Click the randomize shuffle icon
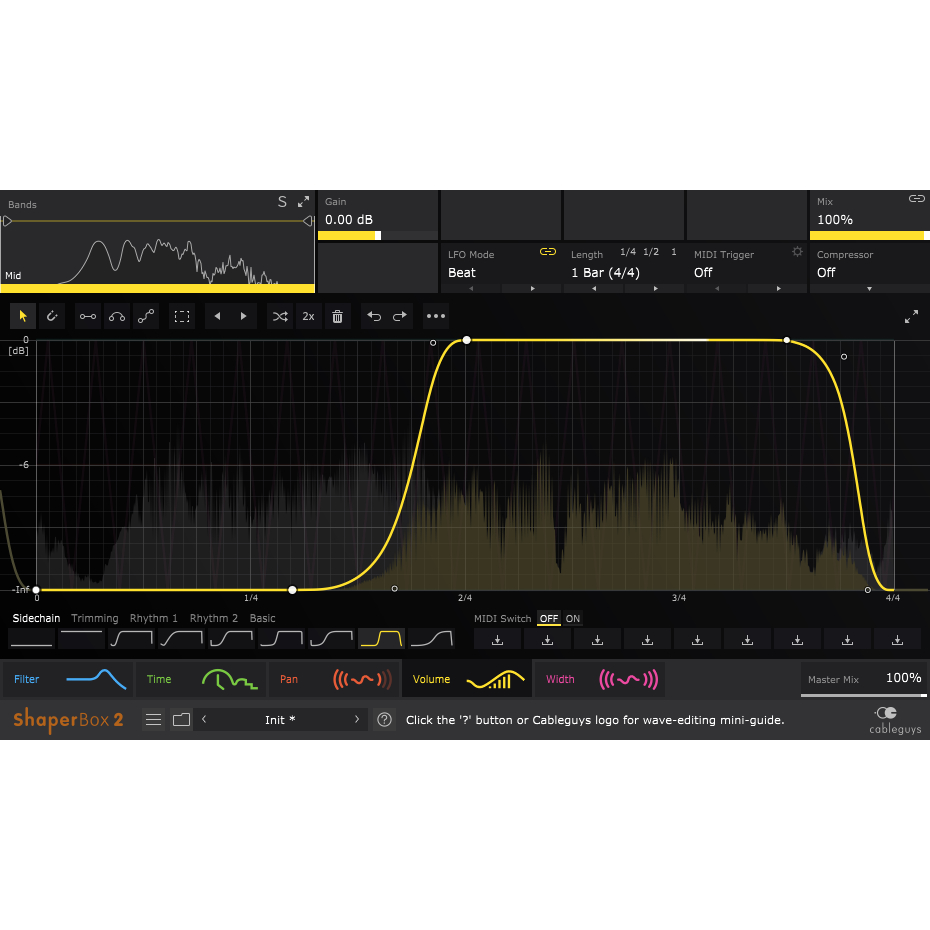 click(280, 316)
